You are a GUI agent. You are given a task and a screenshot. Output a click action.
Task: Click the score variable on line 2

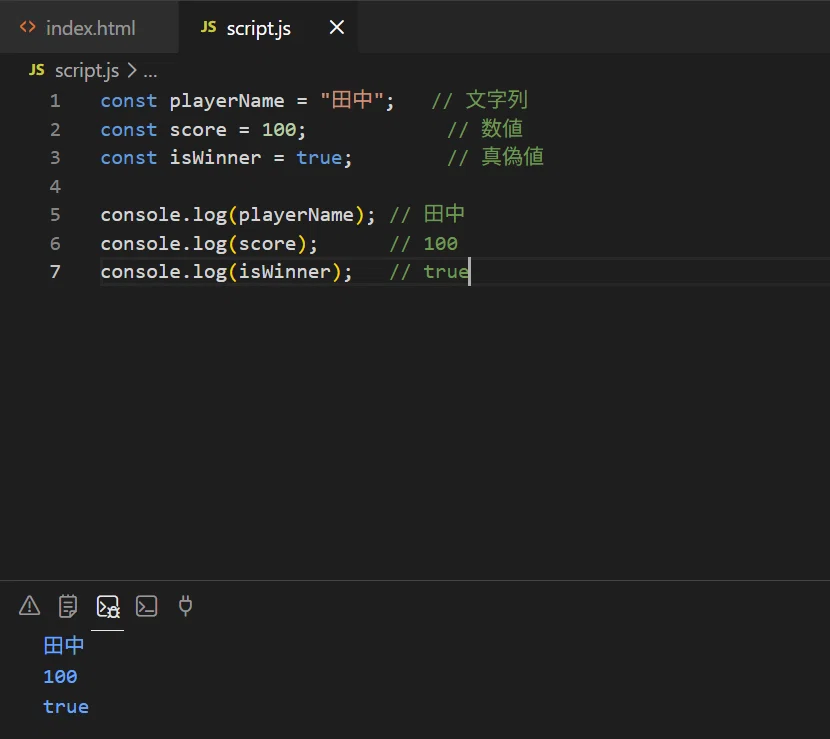[198, 130]
